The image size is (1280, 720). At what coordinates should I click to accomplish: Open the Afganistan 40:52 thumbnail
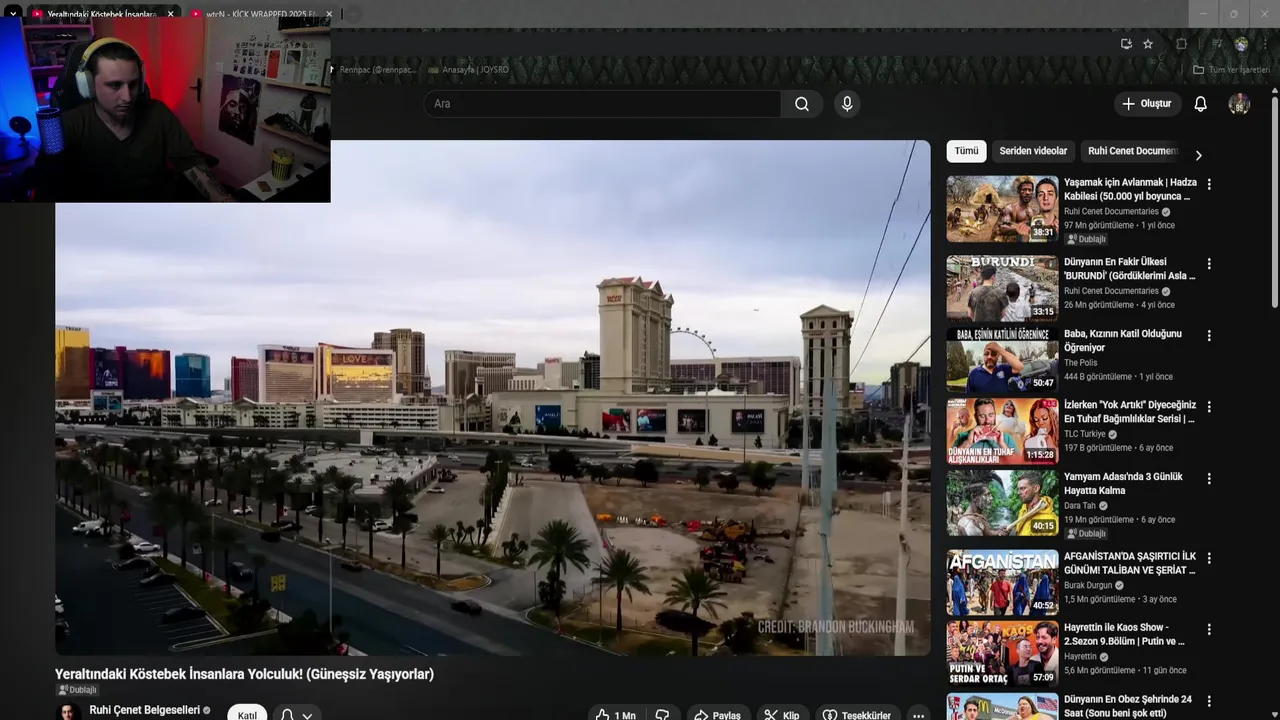point(1002,582)
